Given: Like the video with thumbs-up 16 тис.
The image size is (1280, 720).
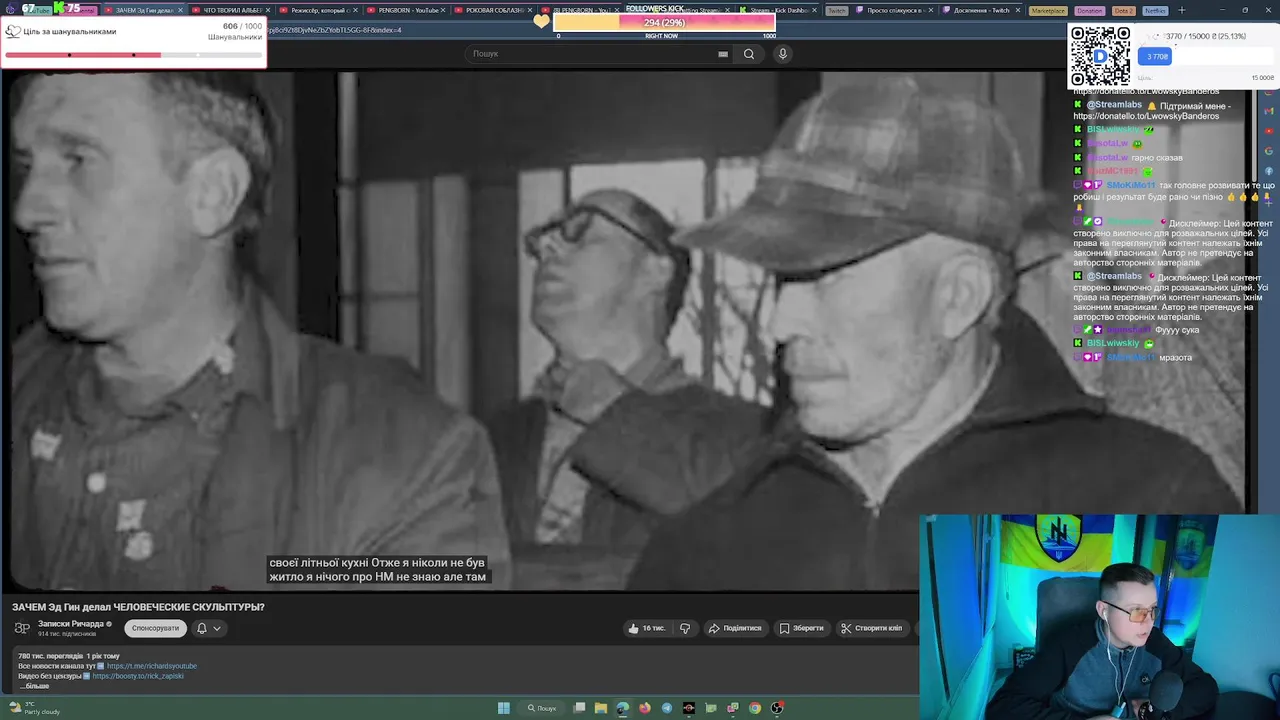Looking at the screenshot, I should tap(647, 628).
